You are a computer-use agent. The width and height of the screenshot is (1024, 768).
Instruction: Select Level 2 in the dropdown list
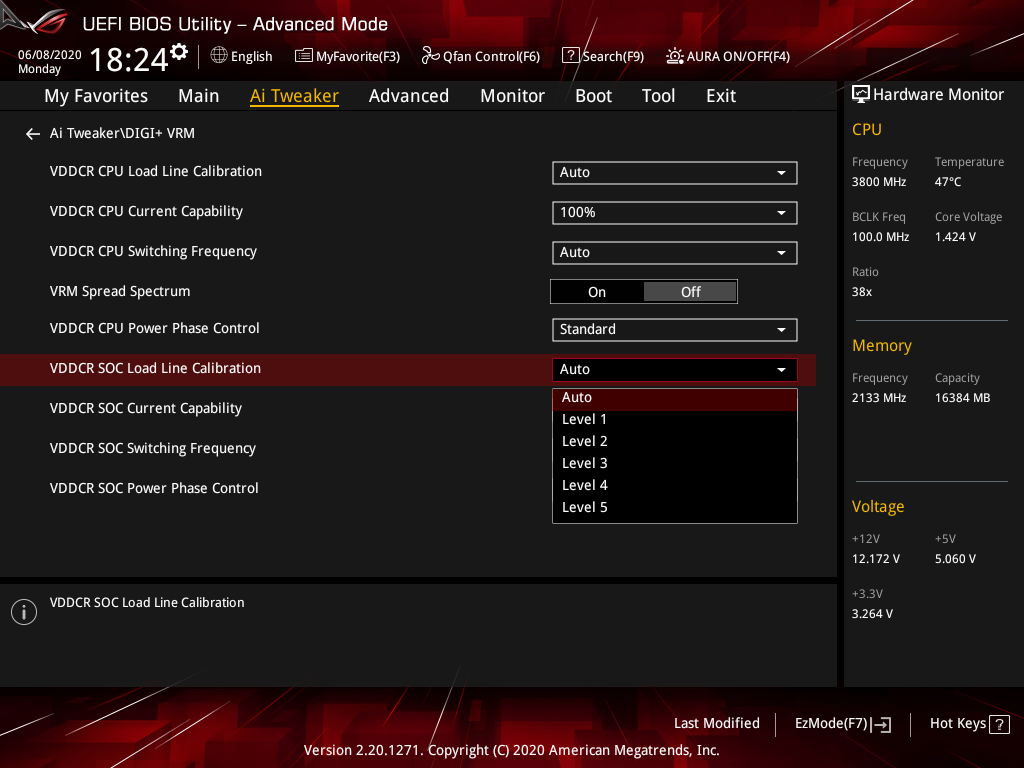(x=675, y=441)
